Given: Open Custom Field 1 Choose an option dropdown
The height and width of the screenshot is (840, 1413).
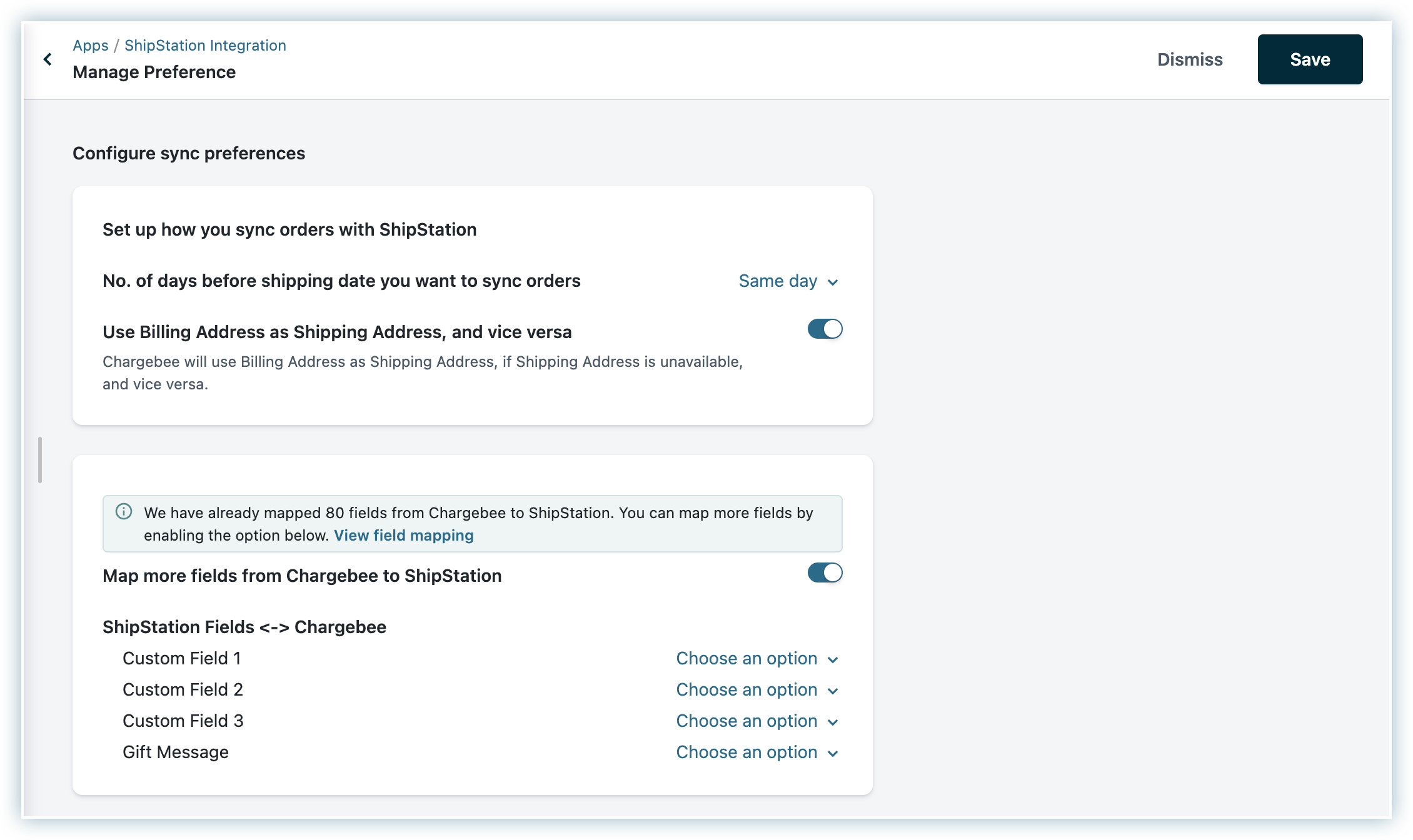Looking at the screenshot, I should click(747, 659).
